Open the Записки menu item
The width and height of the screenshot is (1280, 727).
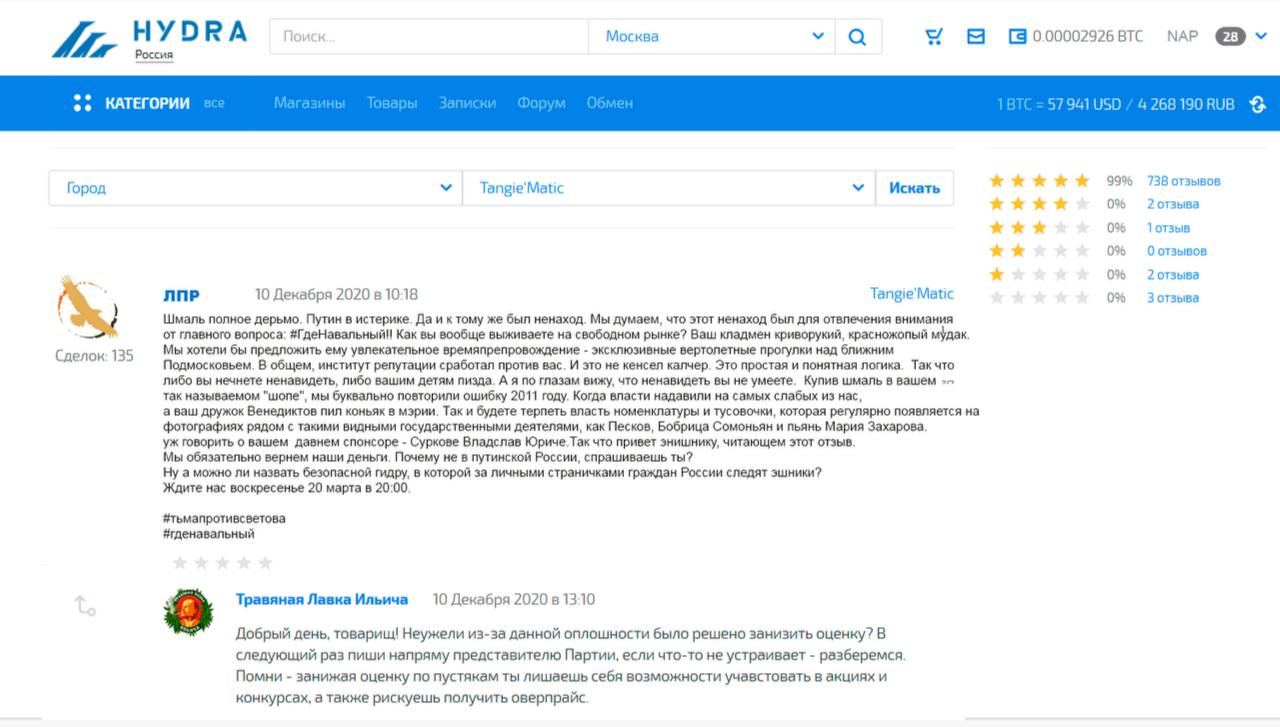pos(467,103)
